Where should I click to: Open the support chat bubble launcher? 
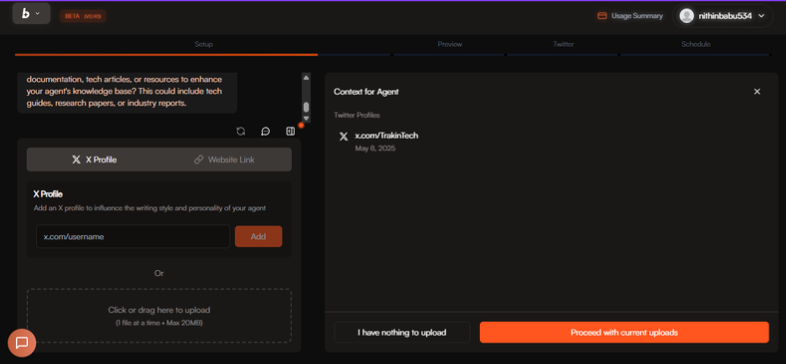(22, 343)
